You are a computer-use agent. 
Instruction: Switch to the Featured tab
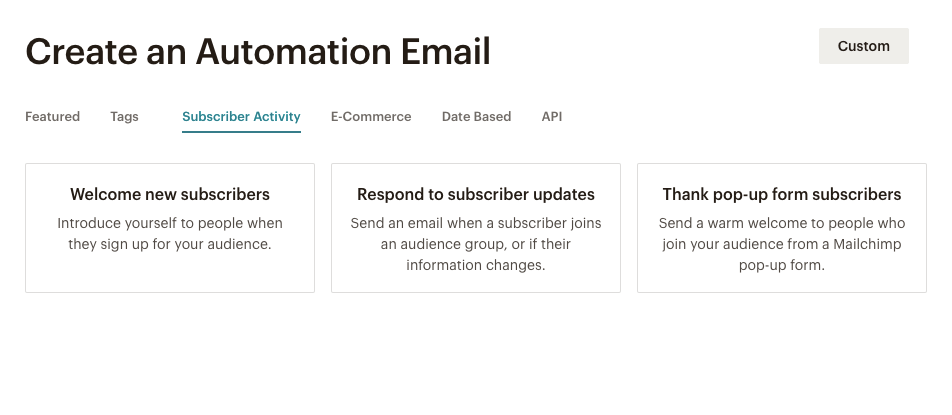pos(52,117)
